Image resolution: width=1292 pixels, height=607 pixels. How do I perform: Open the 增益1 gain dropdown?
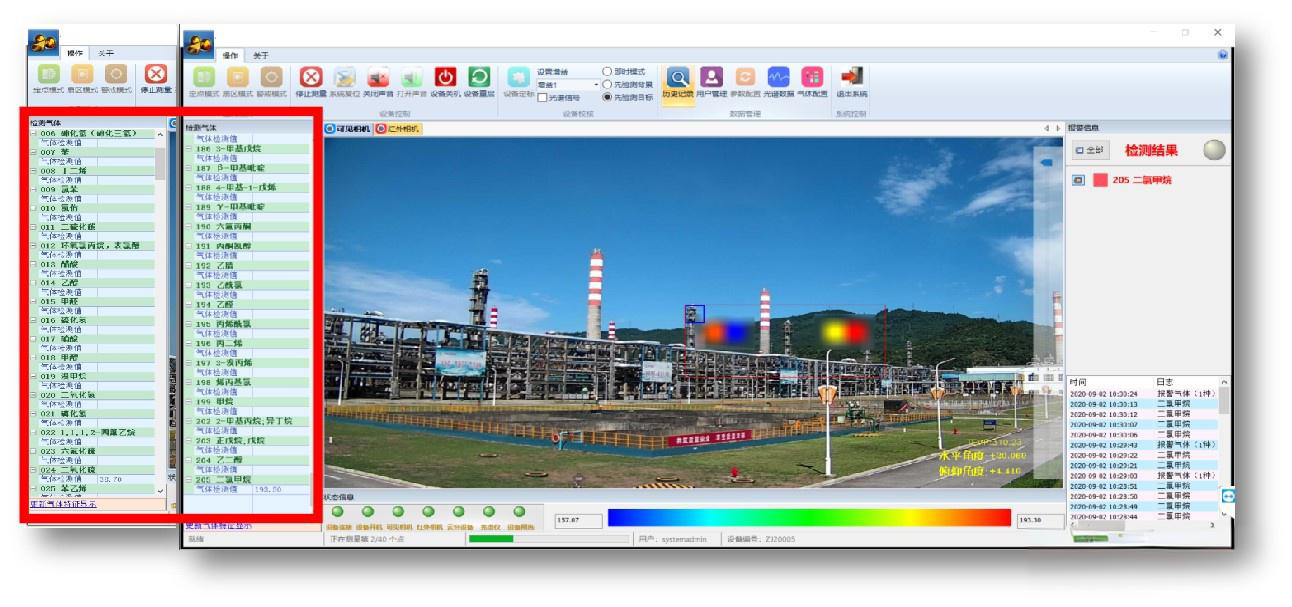point(597,84)
